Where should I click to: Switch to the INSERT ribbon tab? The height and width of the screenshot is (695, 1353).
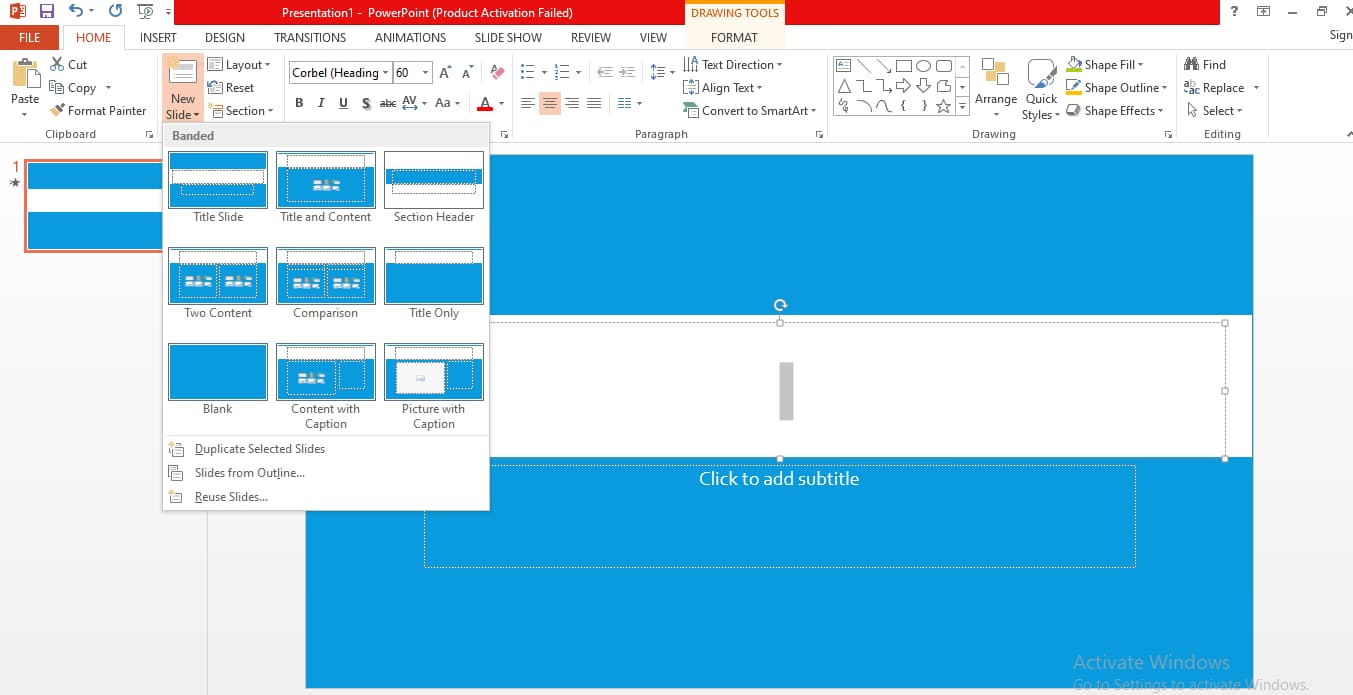(158, 37)
